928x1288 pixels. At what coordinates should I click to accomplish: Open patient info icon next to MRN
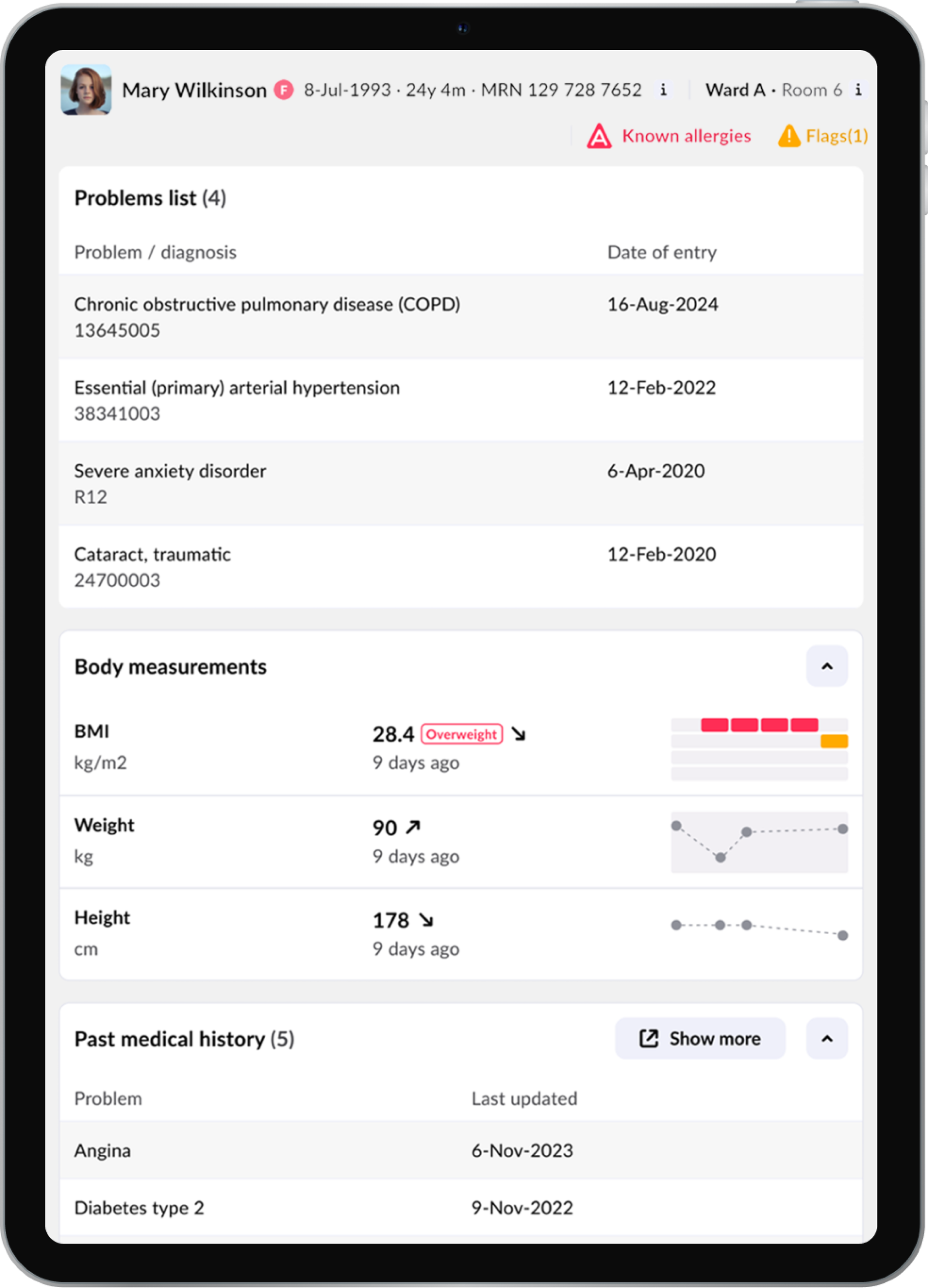click(663, 90)
